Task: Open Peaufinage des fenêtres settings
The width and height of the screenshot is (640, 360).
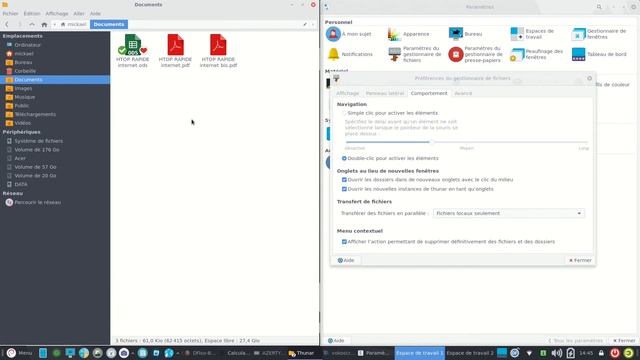Action: point(537,54)
